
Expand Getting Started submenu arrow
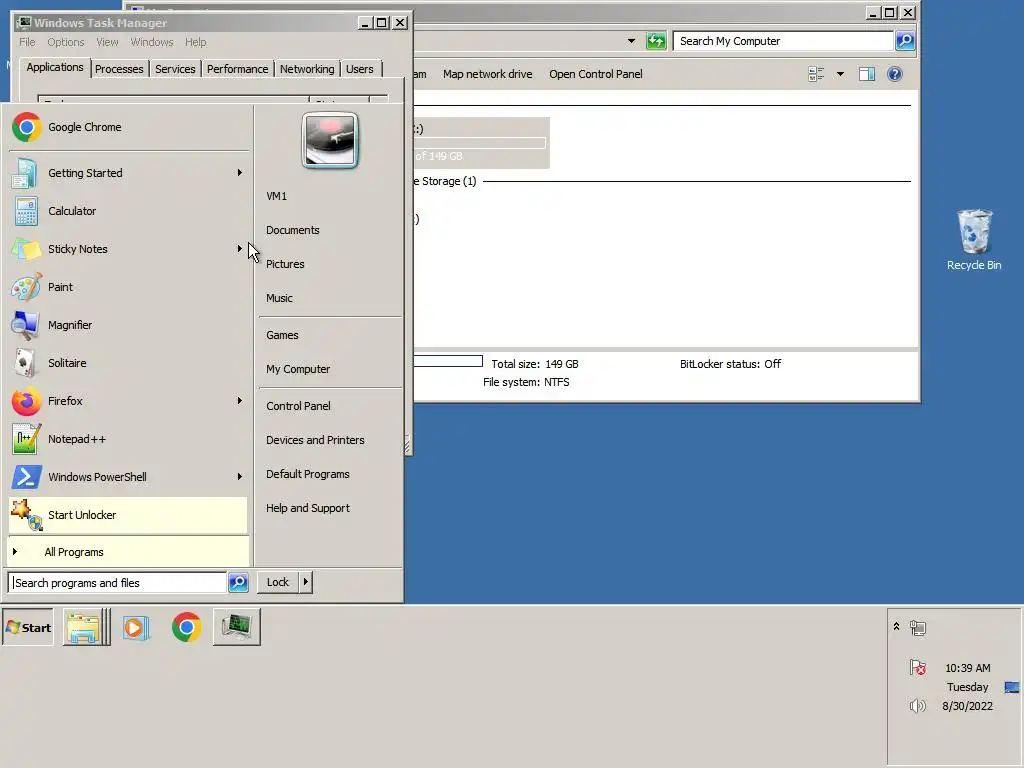click(x=240, y=173)
